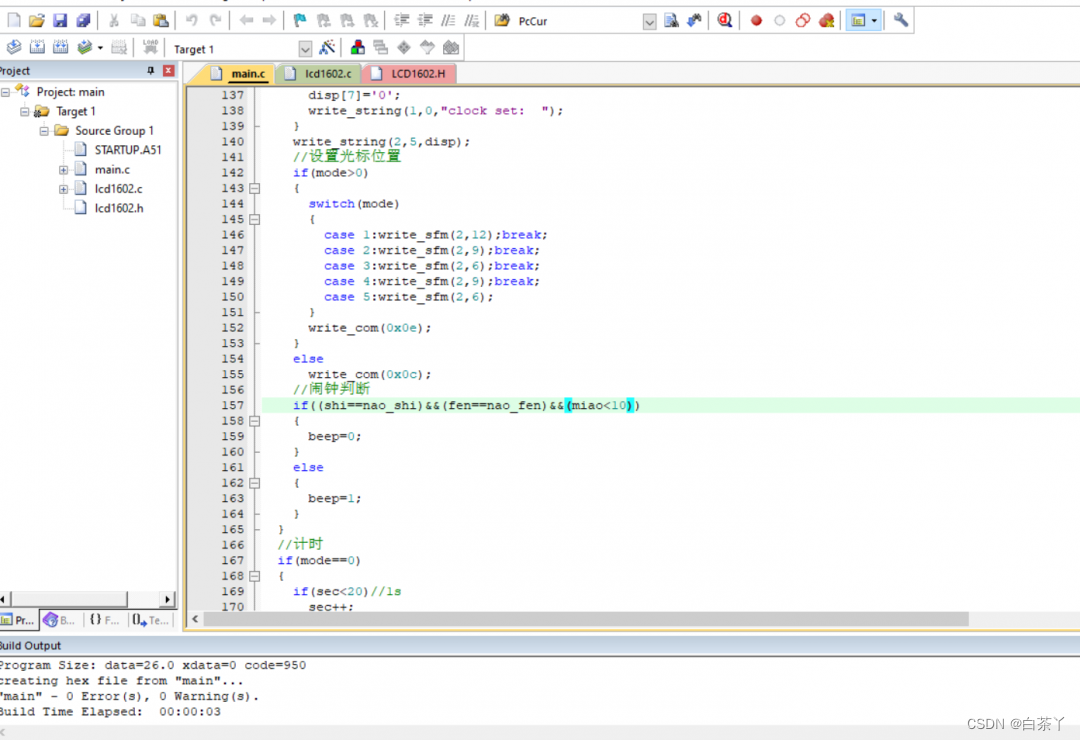This screenshot has height=740, width=1080.
Task: Click the Insert Breakpoint red dot icon
Action: pos(756,20)
